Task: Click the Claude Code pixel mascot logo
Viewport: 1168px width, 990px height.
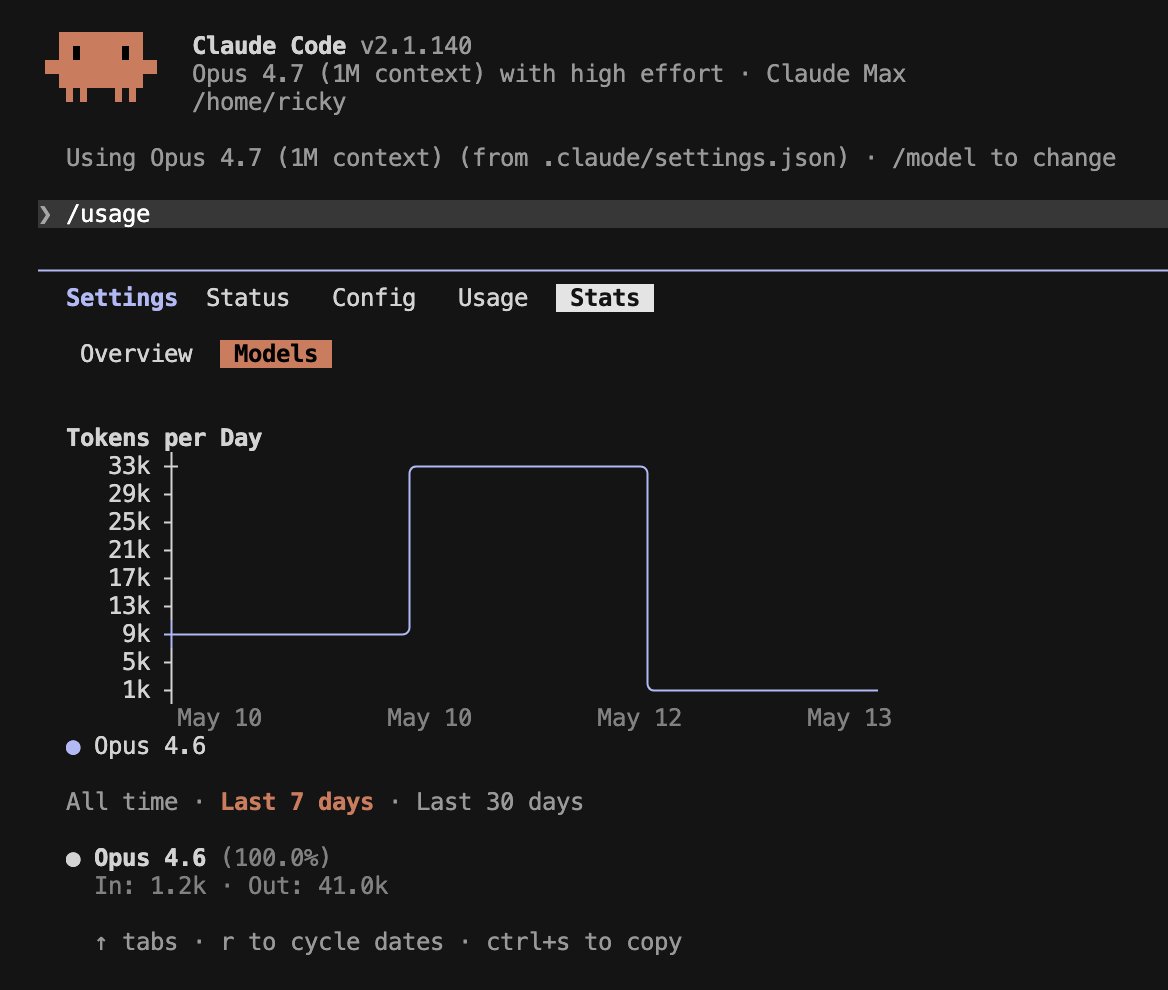Action: point(101,66)
